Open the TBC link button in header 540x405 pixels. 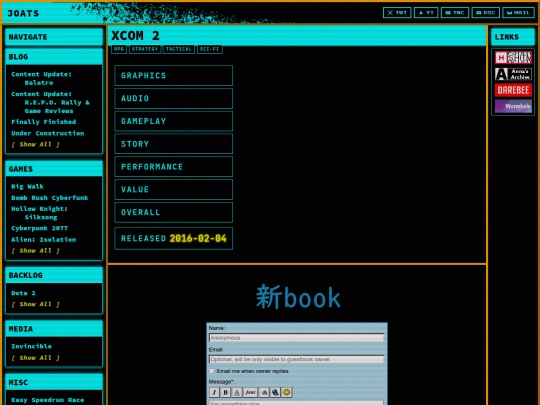[x=455, y=13]
